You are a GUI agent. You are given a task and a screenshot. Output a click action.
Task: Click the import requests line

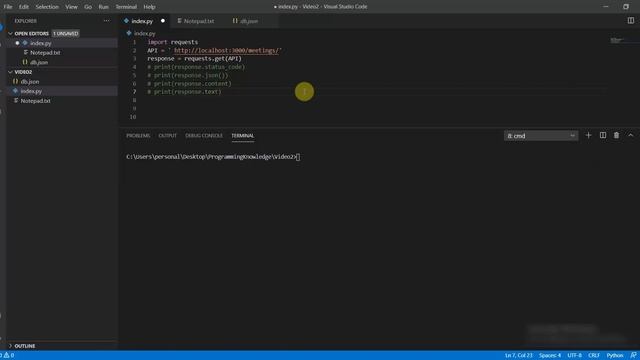[173, 42]
